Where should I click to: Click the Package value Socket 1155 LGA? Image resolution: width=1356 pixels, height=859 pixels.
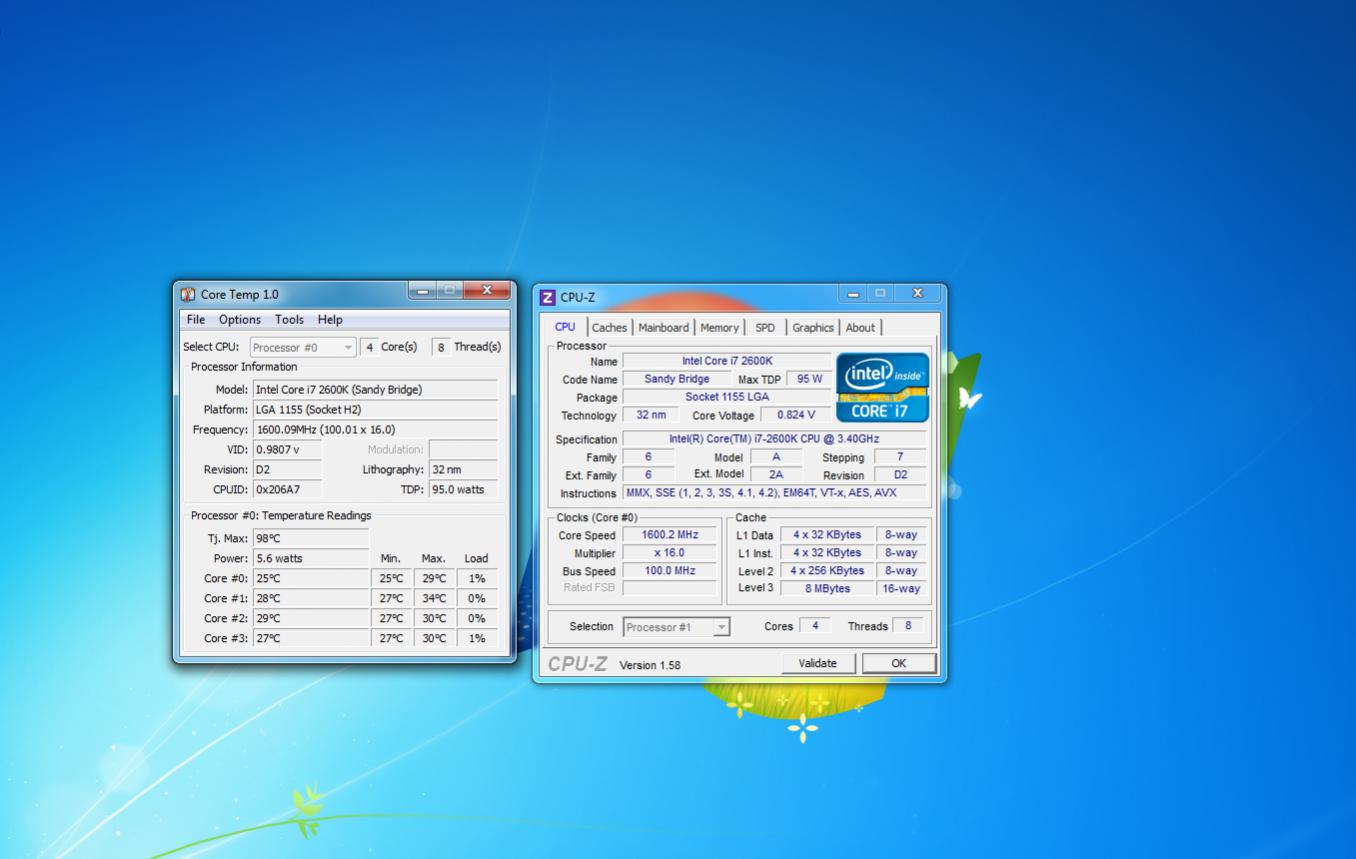click(727, 397)
